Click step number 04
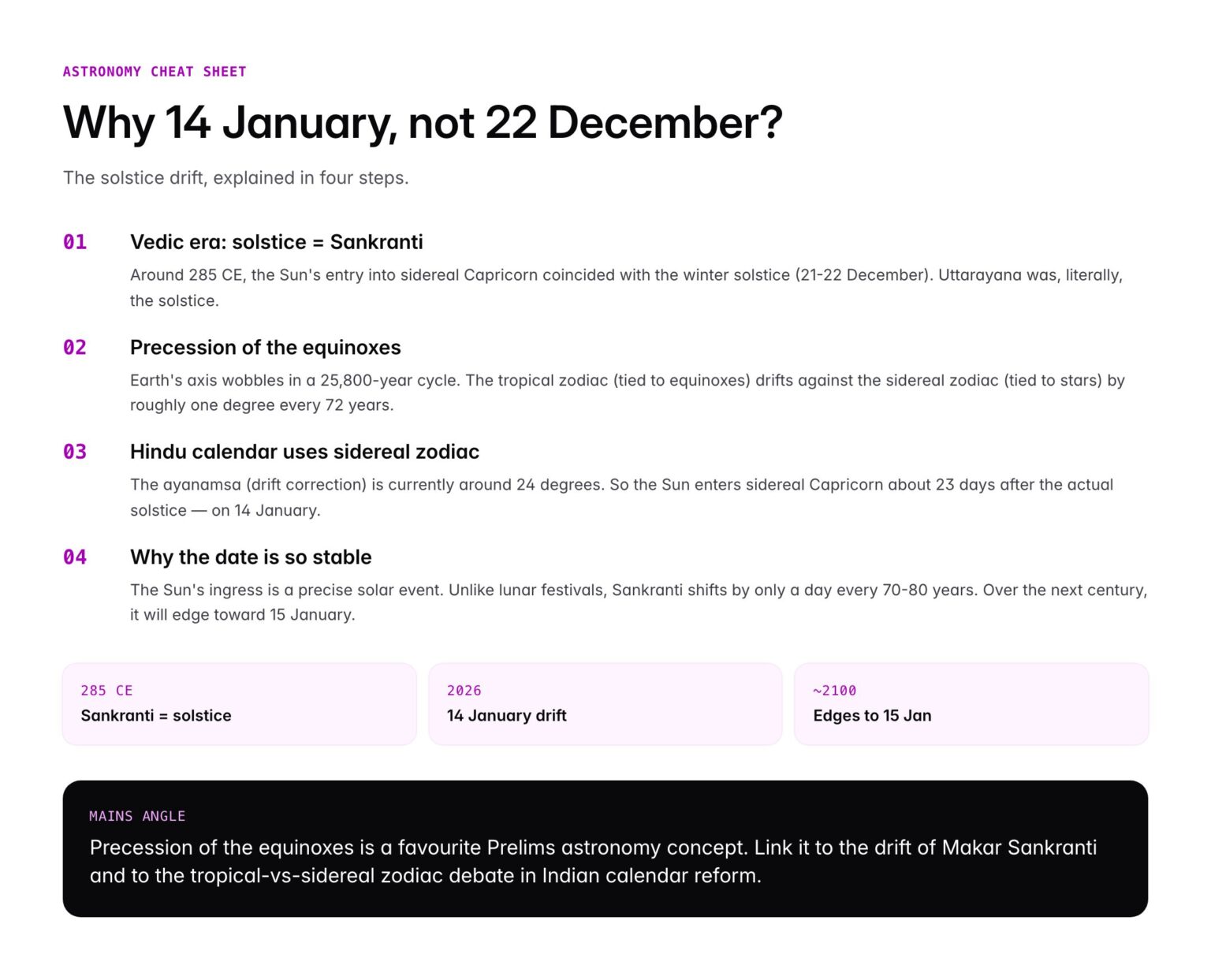This screenshot has height=980, width=1211. coord(75,557)
